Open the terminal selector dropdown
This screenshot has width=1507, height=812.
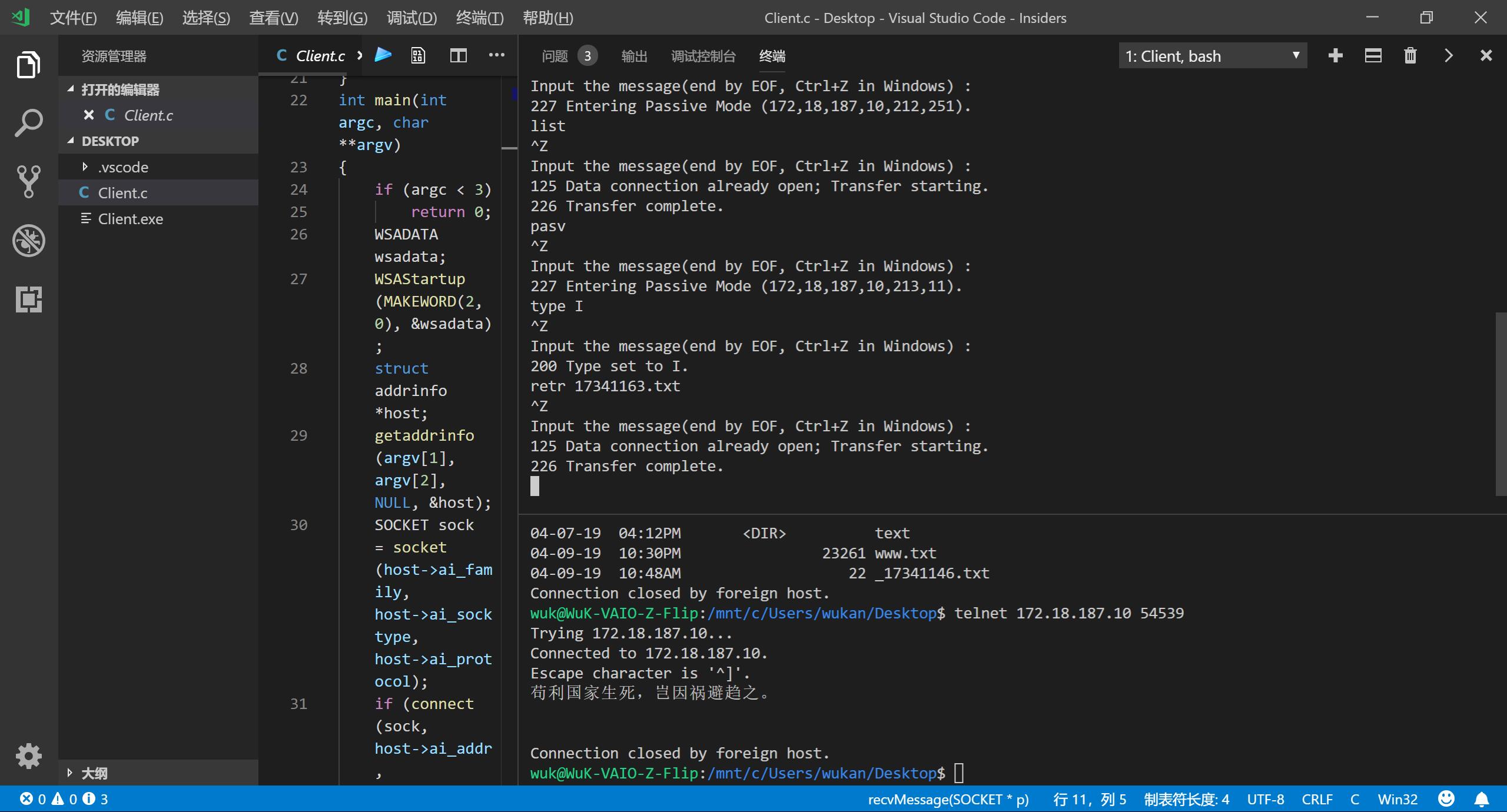click(x=1213, y=56)
